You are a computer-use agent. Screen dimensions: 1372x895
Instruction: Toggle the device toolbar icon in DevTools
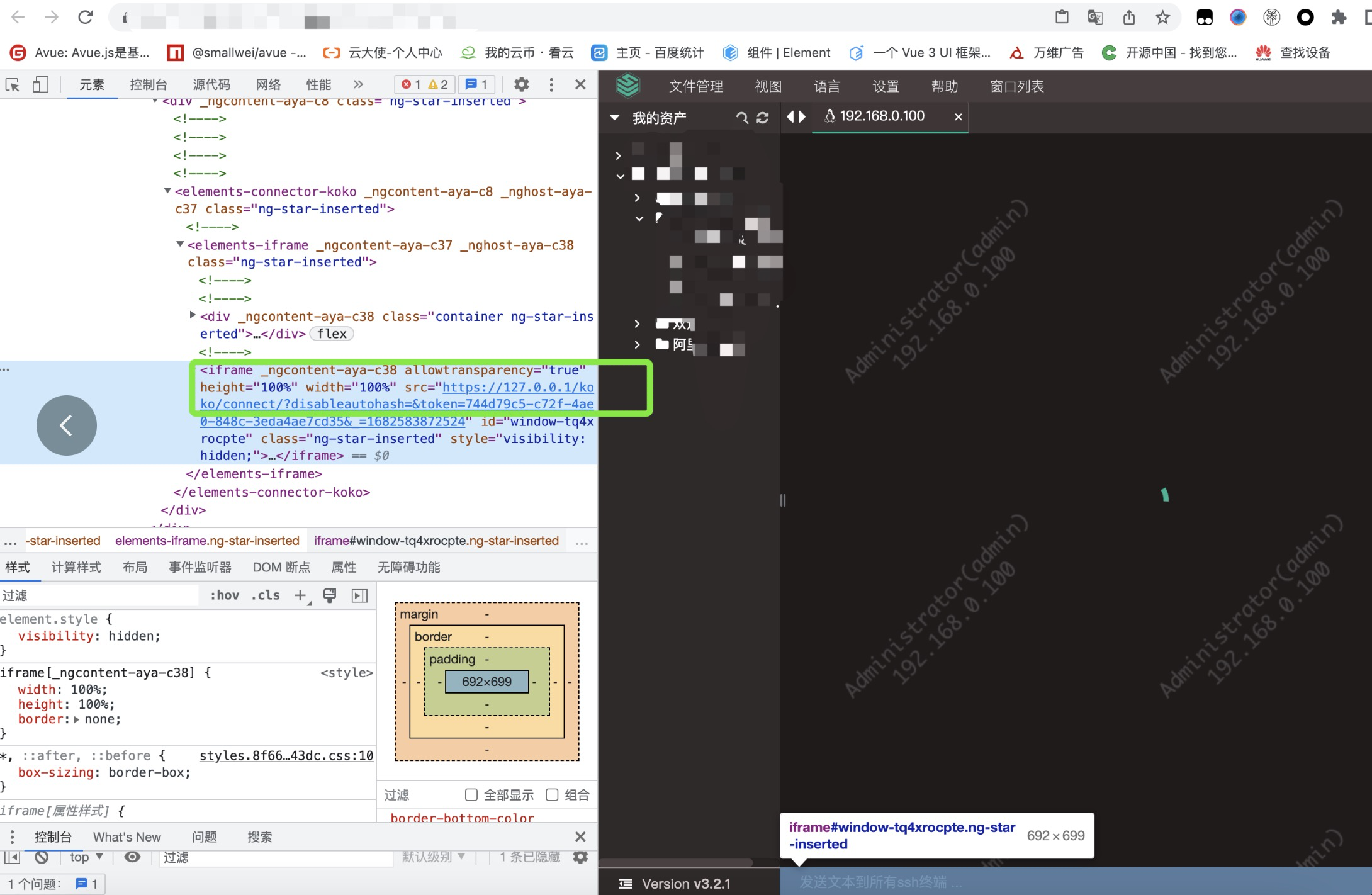pos(40,84)
